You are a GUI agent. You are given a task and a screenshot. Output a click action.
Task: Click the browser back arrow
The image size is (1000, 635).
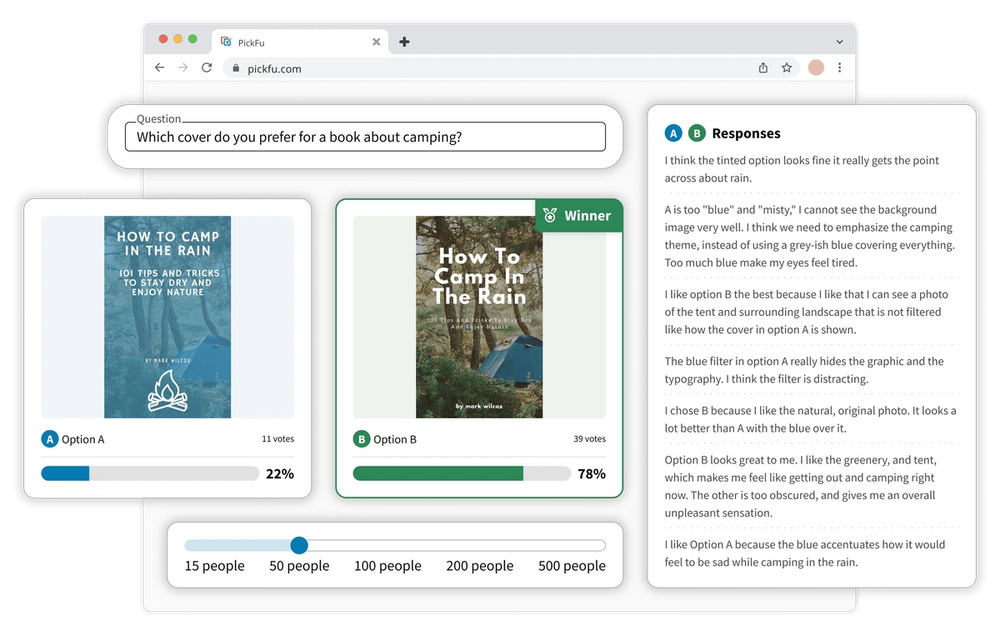coord(159,68)
